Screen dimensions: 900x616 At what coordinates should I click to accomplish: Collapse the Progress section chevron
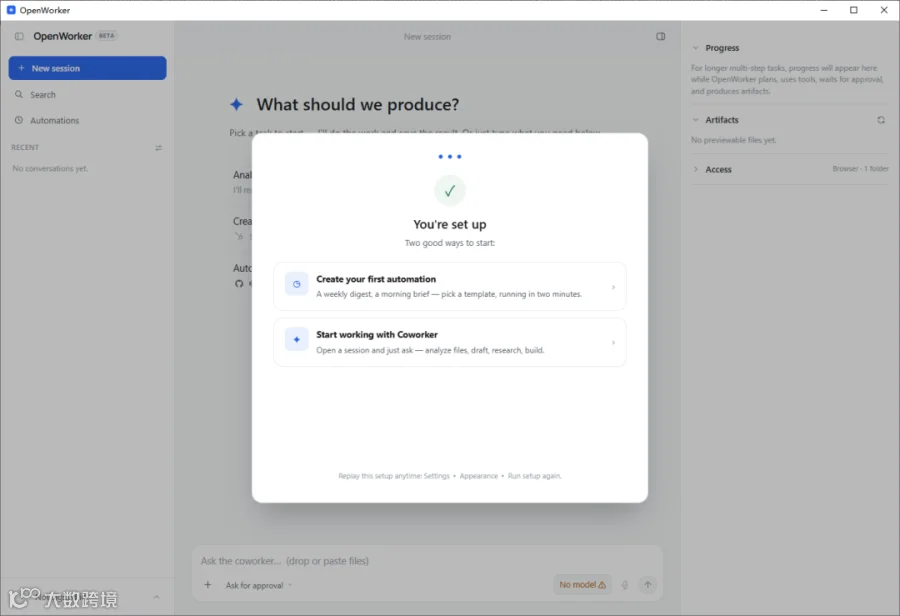tap(696, 48)
